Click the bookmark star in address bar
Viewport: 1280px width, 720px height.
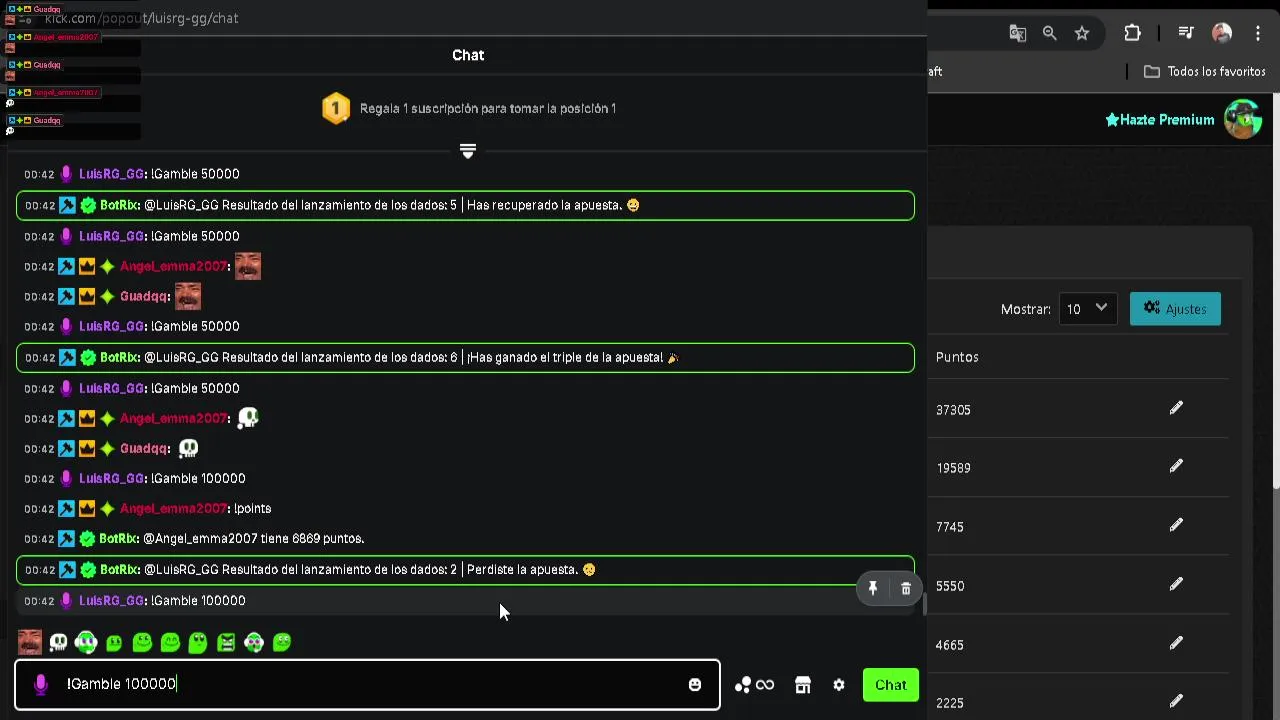point(1082,33)
